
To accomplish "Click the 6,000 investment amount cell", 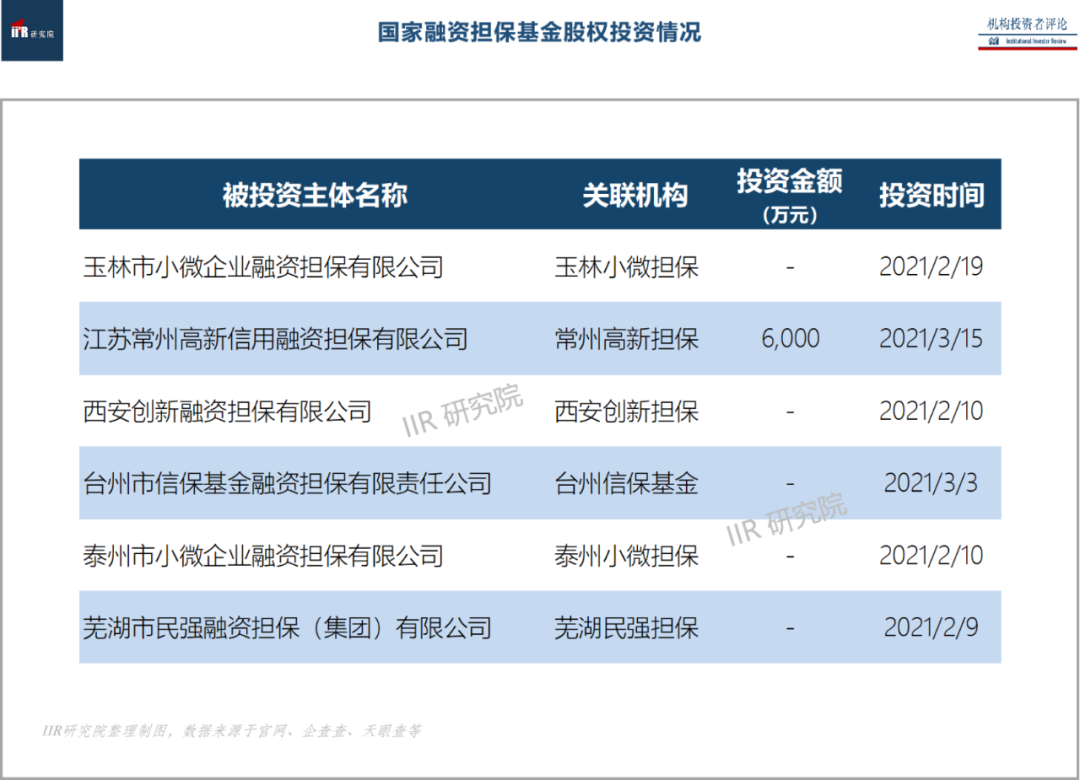I will tap(790, 339).
